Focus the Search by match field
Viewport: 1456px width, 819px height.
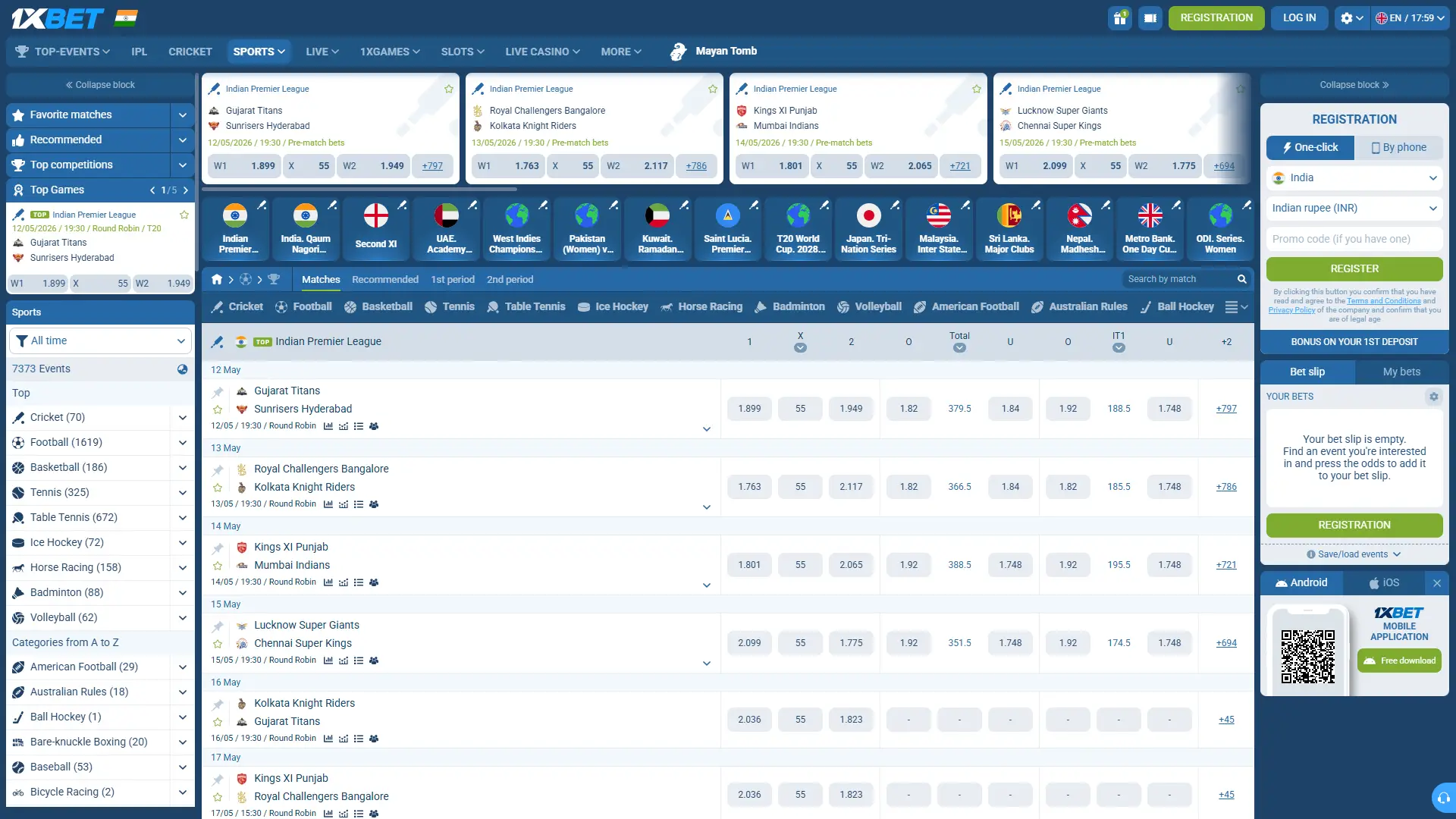(x=1178, y=279)
